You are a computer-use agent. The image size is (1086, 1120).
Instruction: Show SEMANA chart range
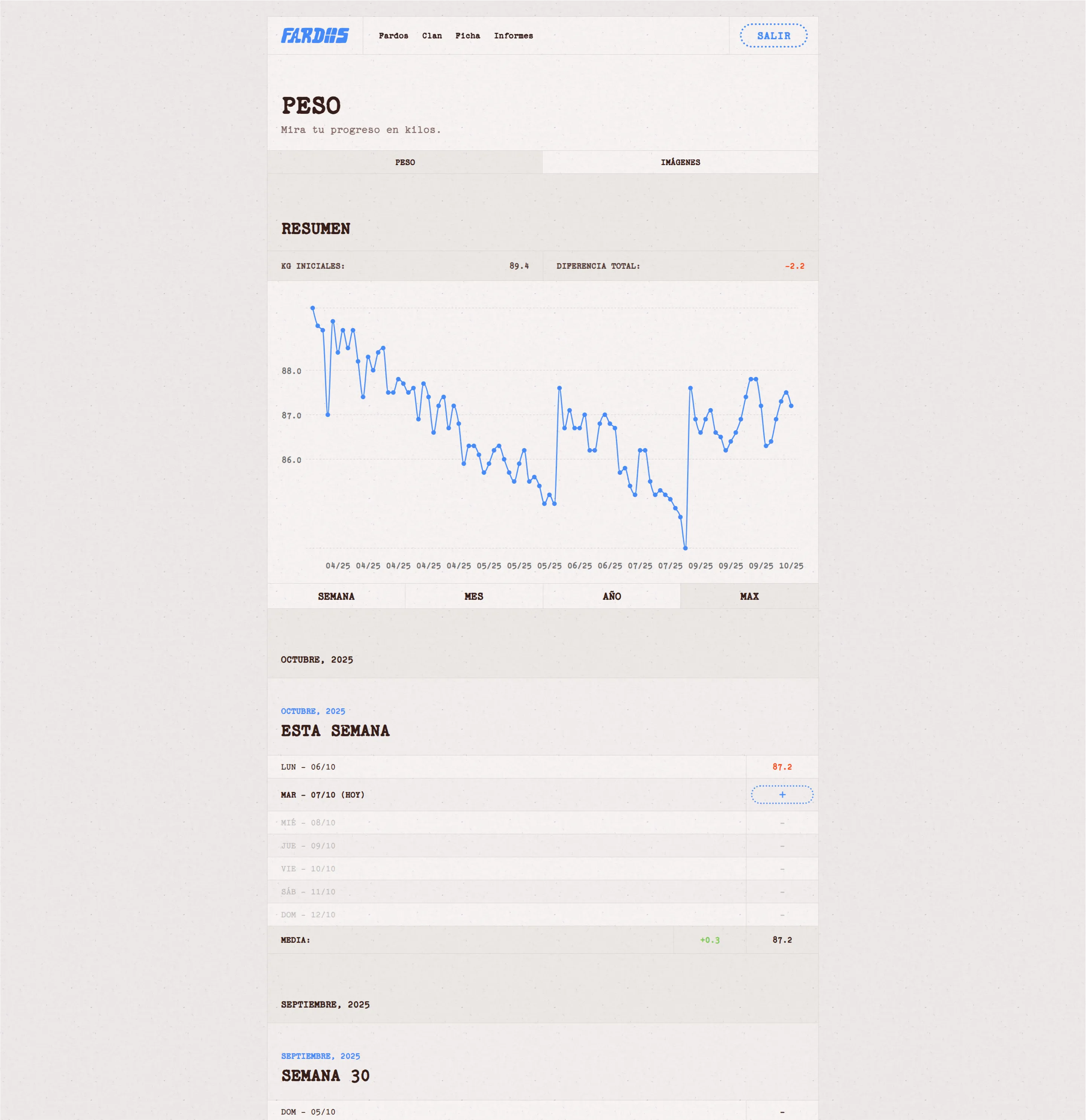[x=336, y=596]
